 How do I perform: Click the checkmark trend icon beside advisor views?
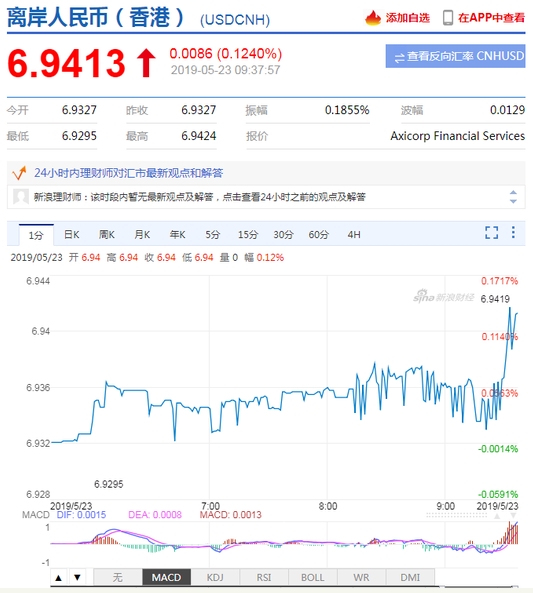[19, 173]
